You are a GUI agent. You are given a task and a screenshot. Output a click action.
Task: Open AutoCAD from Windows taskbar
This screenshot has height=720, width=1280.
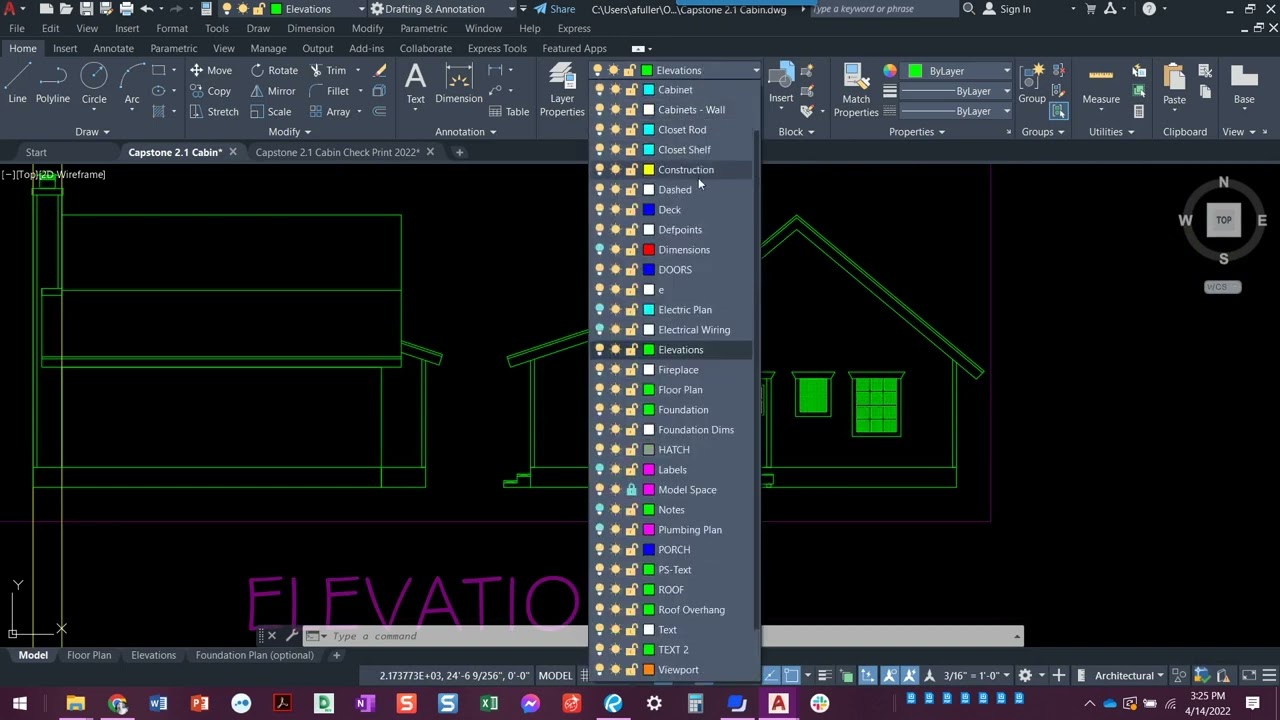(778, 704)
